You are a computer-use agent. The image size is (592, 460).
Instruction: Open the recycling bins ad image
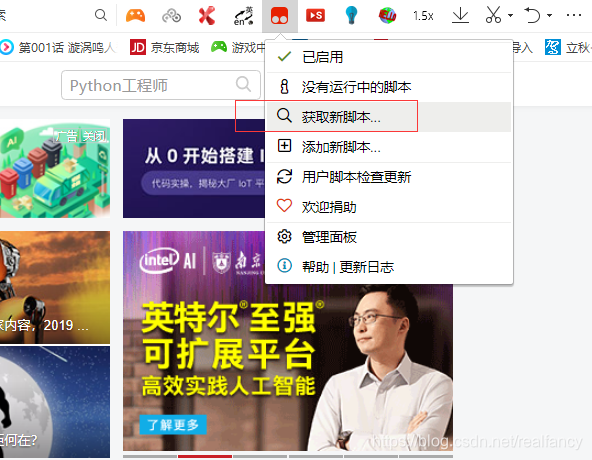pos(55,168)
